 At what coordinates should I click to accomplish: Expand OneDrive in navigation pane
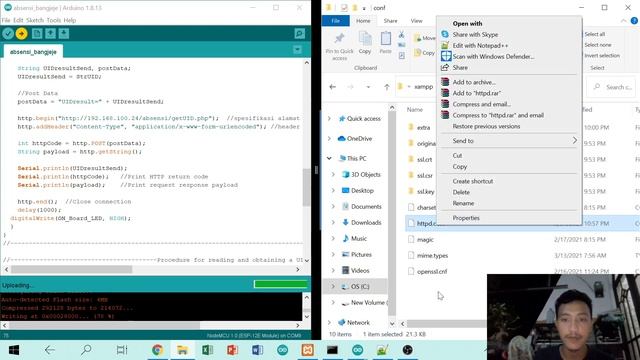tap(329, 139)
